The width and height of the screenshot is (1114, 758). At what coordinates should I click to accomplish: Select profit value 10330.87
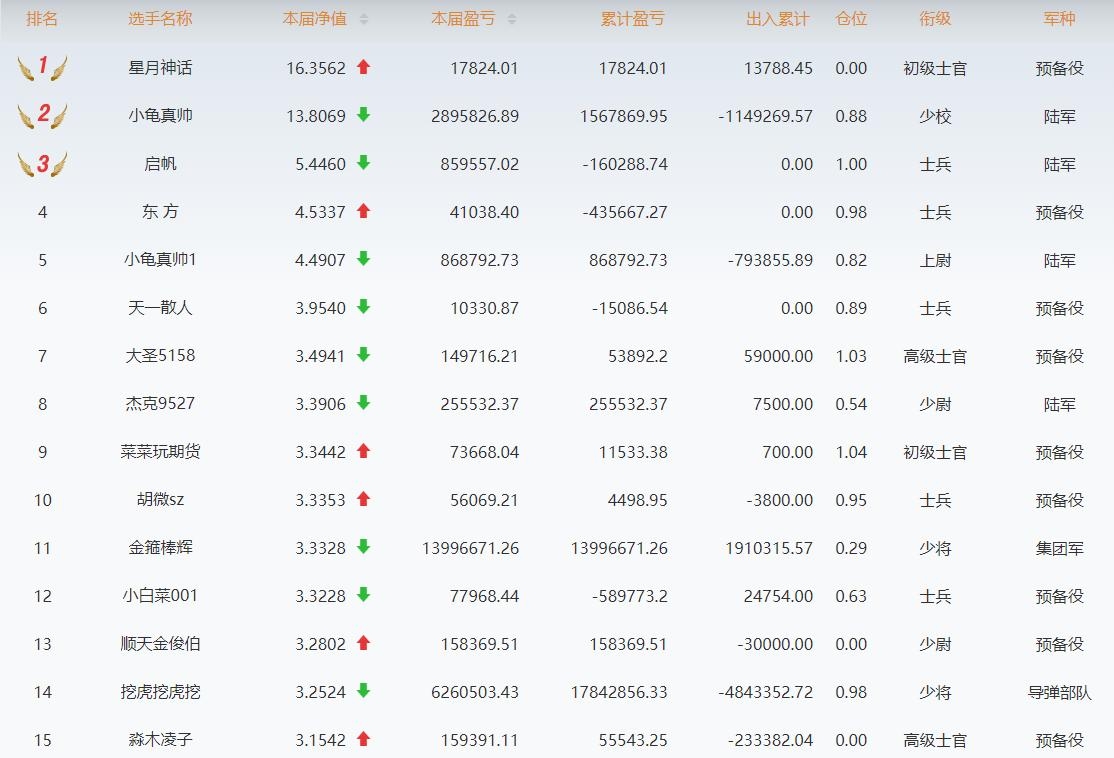485,308
